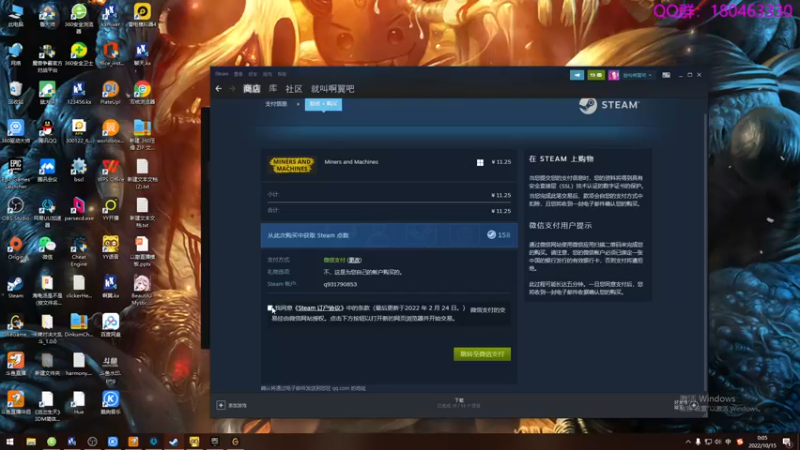Open the Baidu Netdisk desktop icon

pos(110,325)
